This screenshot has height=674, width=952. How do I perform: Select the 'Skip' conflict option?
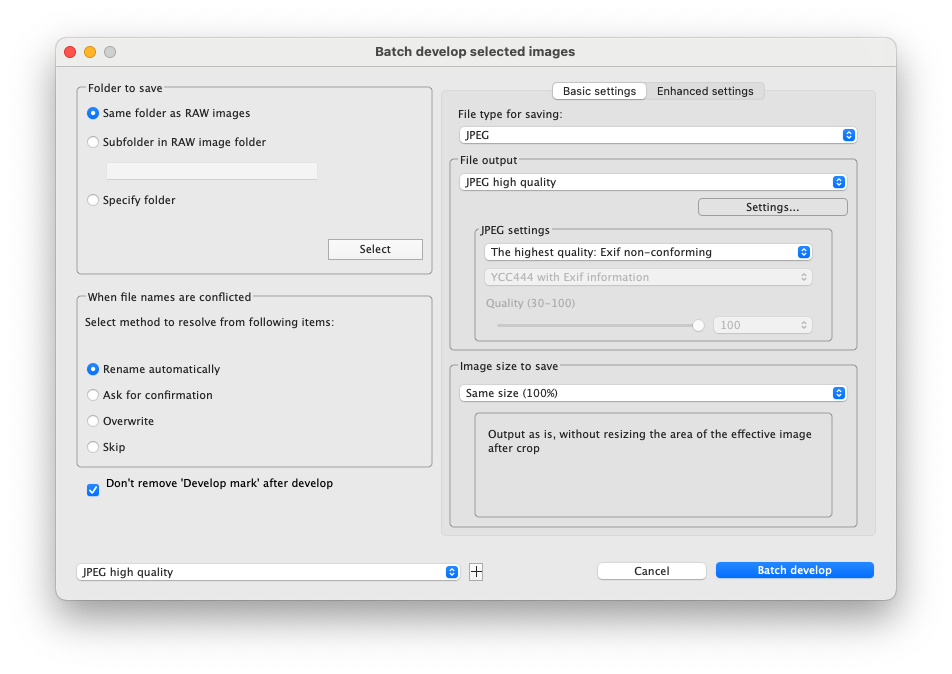(94, 447)
